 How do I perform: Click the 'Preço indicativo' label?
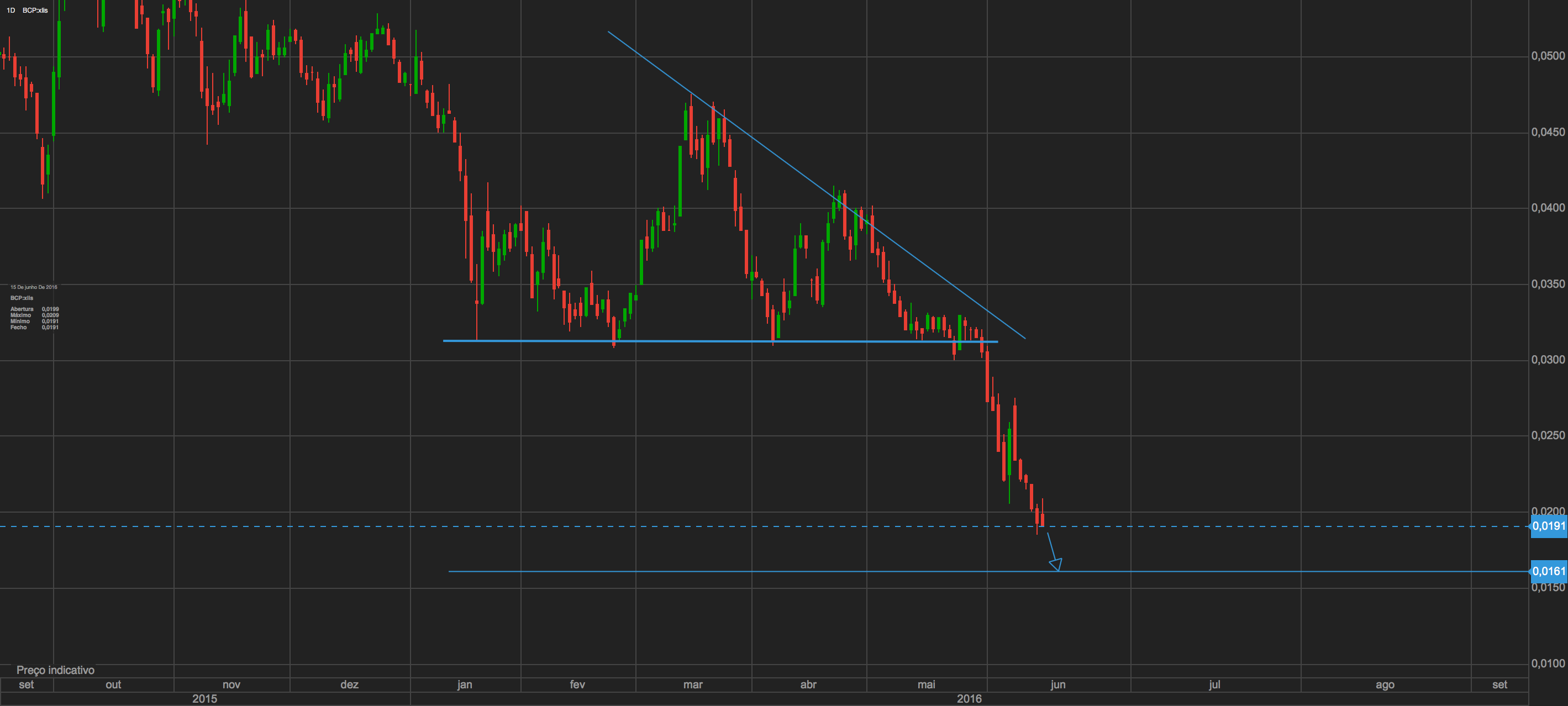coord(55,670)
